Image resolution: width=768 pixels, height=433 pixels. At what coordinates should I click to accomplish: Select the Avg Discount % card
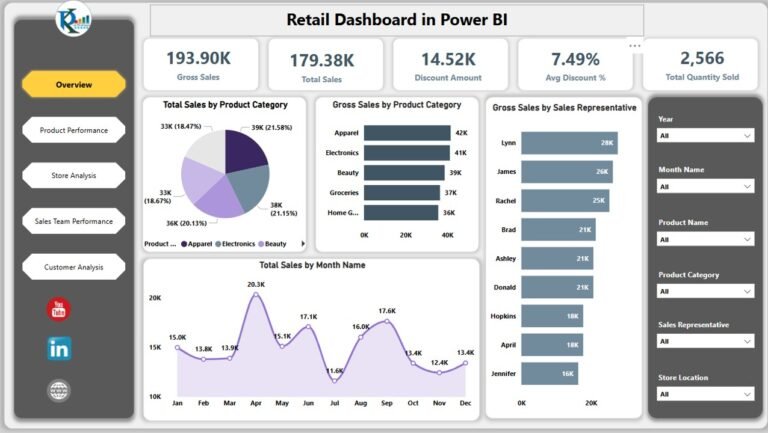(576, 65)
